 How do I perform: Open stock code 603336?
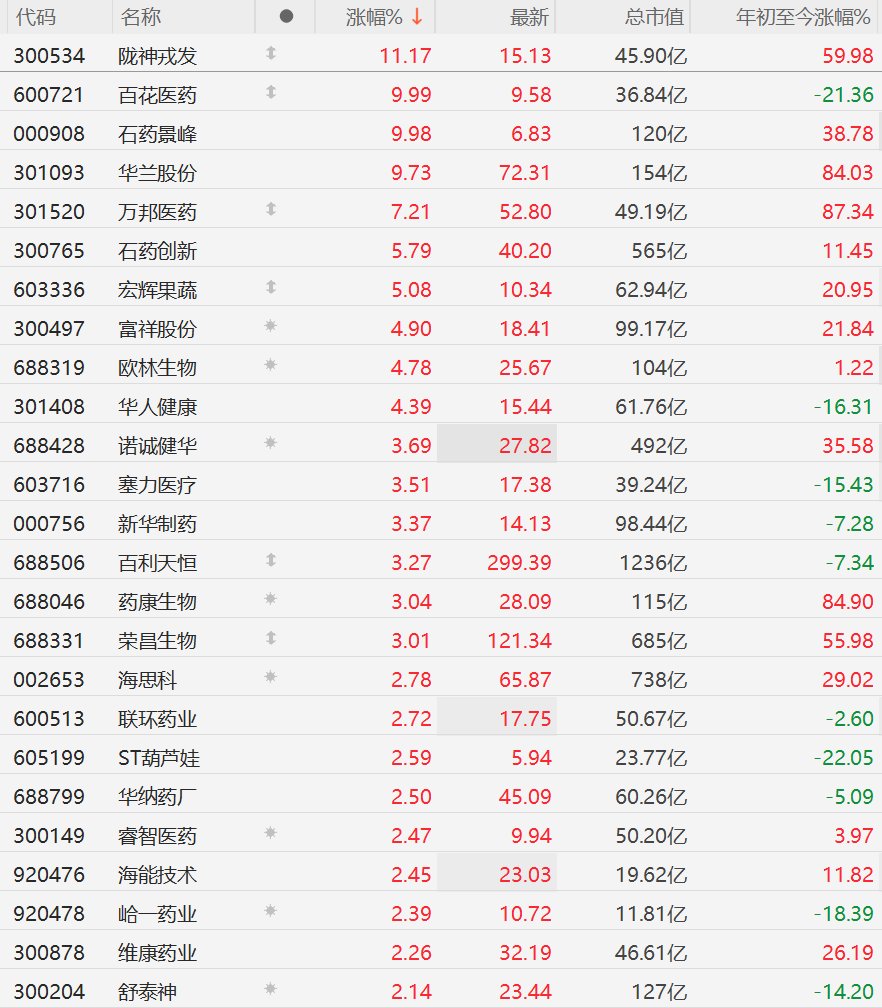pos(49,290)
